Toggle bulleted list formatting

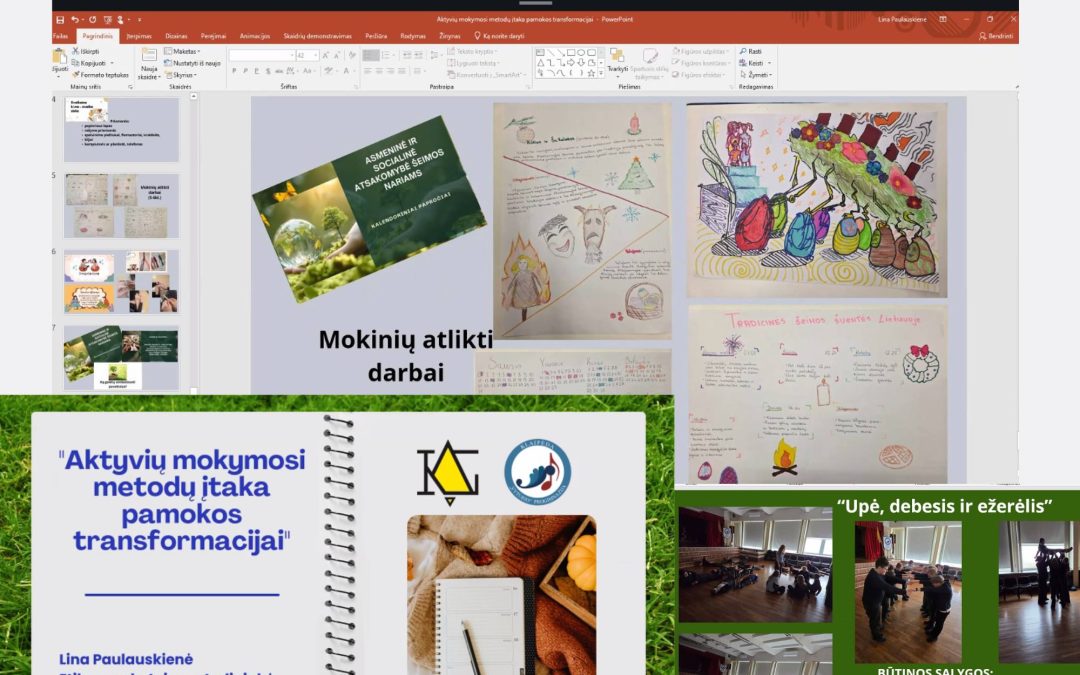click(x=371, y=55)
